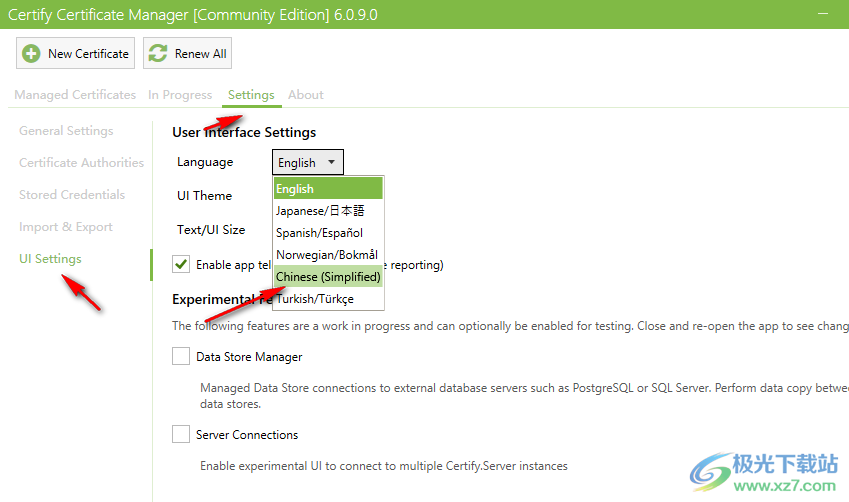Click the window title text Certify Certificate Manager
This screenshot has width=849, height=502.
pyautogui.click(x=193, y=15)
